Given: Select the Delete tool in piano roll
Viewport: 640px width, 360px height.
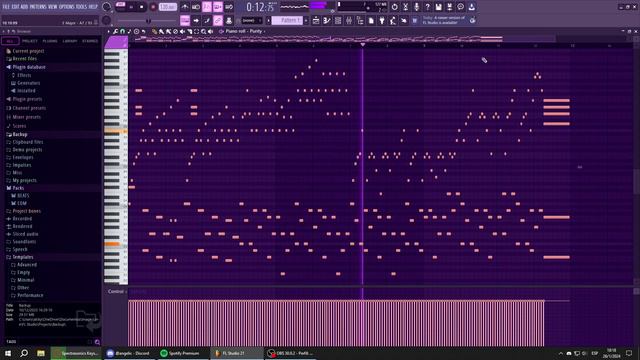Looking at the screenshot, I should point(175,31).
